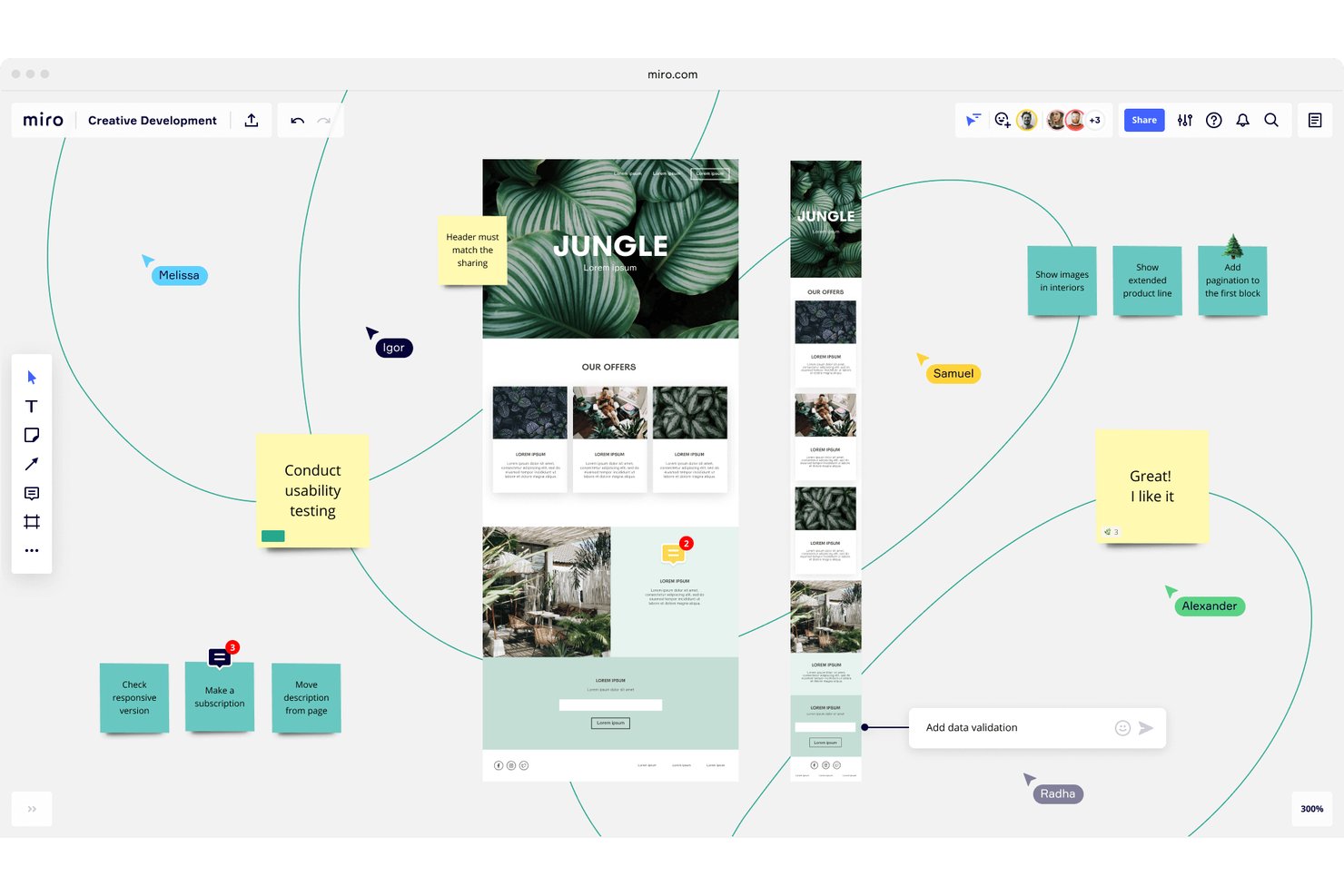Redo the last action
1344x896 pixels.
pos(324,120)
